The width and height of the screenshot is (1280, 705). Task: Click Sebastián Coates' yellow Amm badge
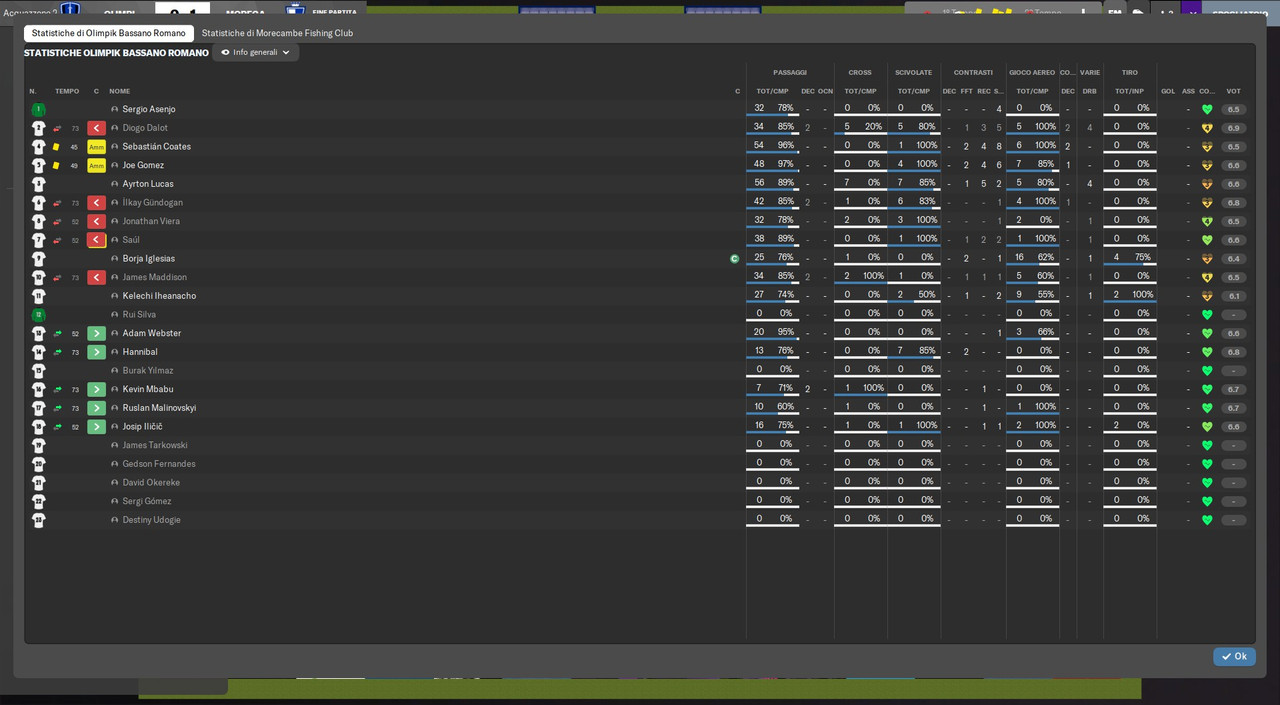(96, 147)
